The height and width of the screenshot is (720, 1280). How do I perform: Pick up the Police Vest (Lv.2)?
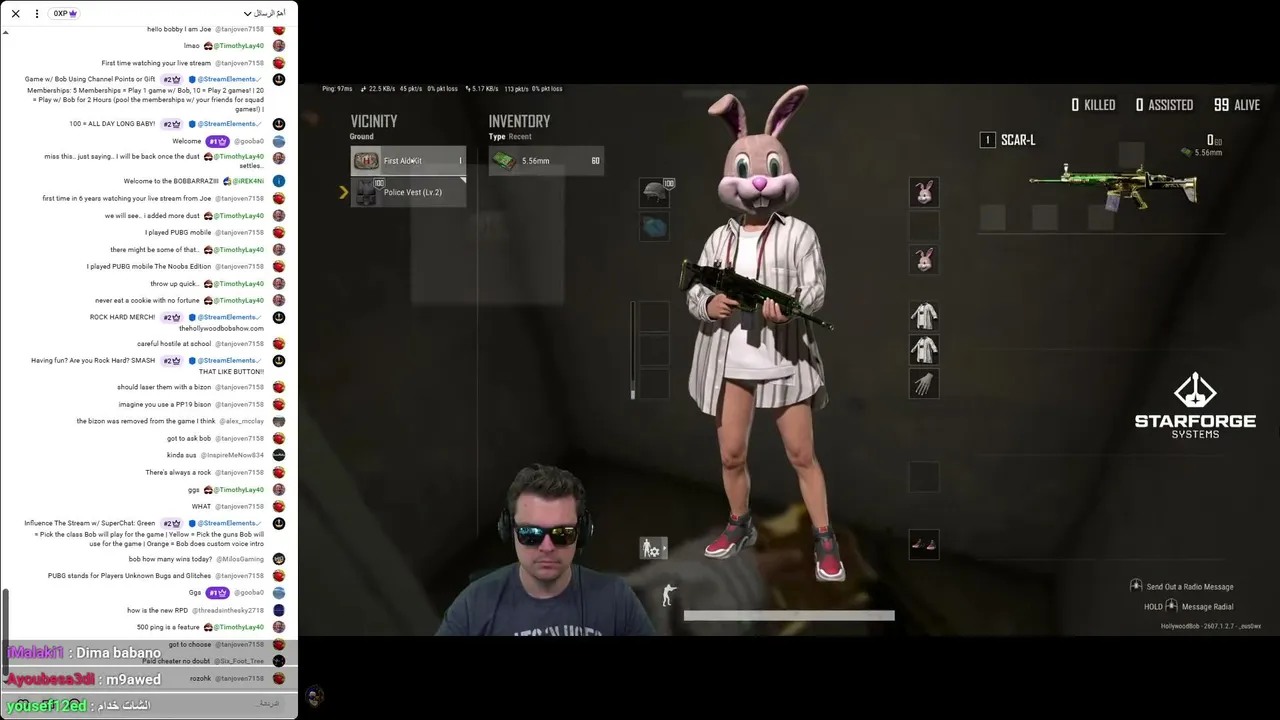tap(408, 192)
